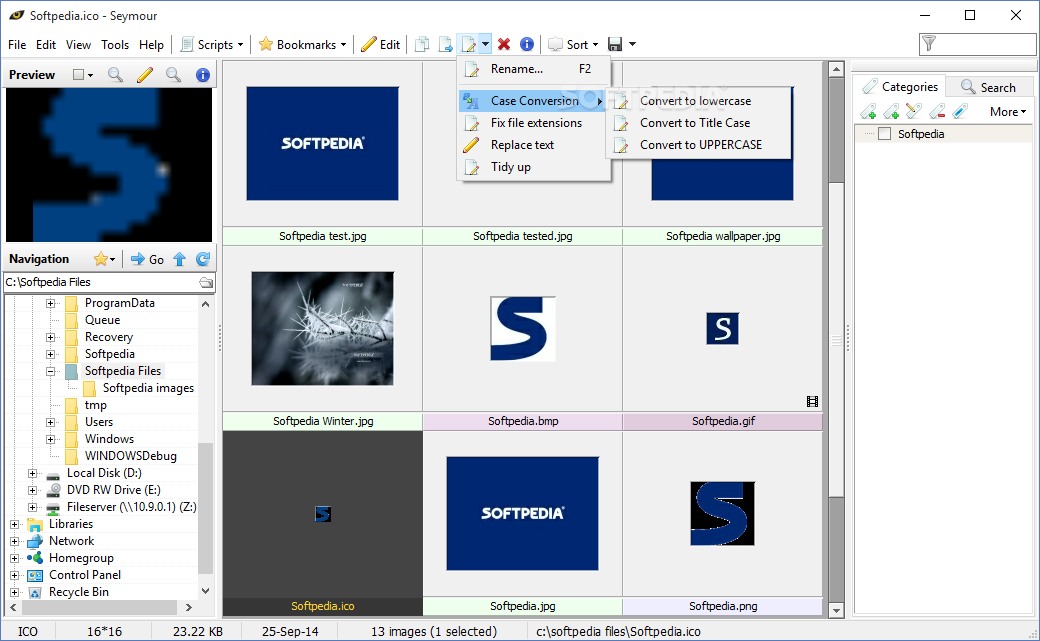This screenshot has width=1040, height=641.
Task: Choose Fix file extensions
Action: (x=534, y=123)
